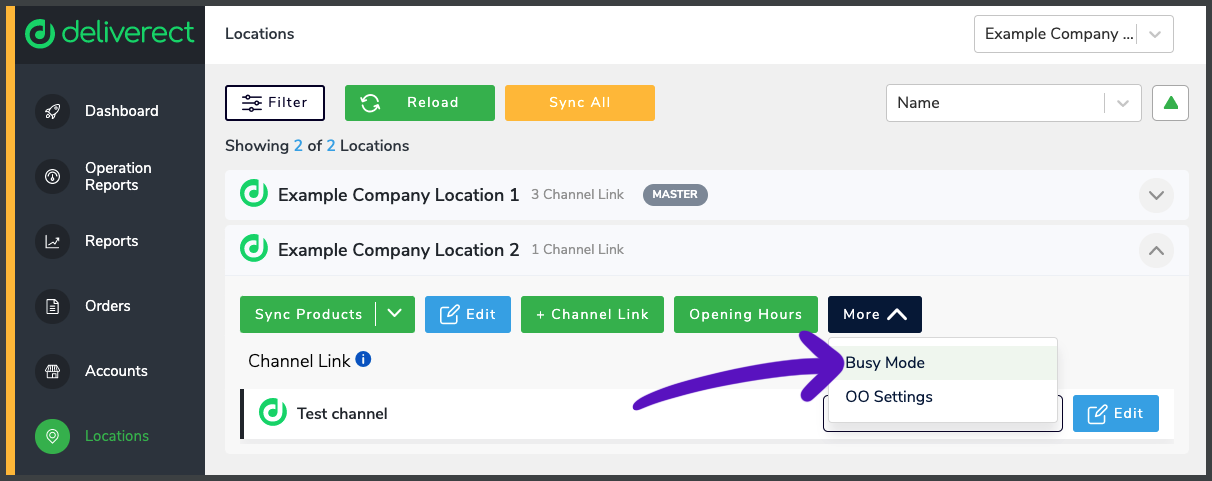Image resolution: width=1212 pixels, height=481 pixels.
Task: Select Busy Mode from More menu
Action: (x=943, y=363)
